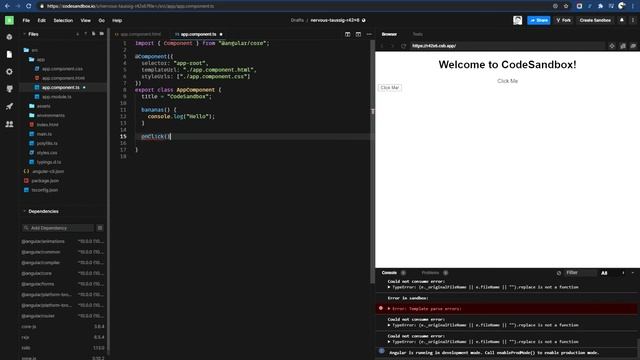
Task: Open app.module.ts in file tree
Action: 56,97
